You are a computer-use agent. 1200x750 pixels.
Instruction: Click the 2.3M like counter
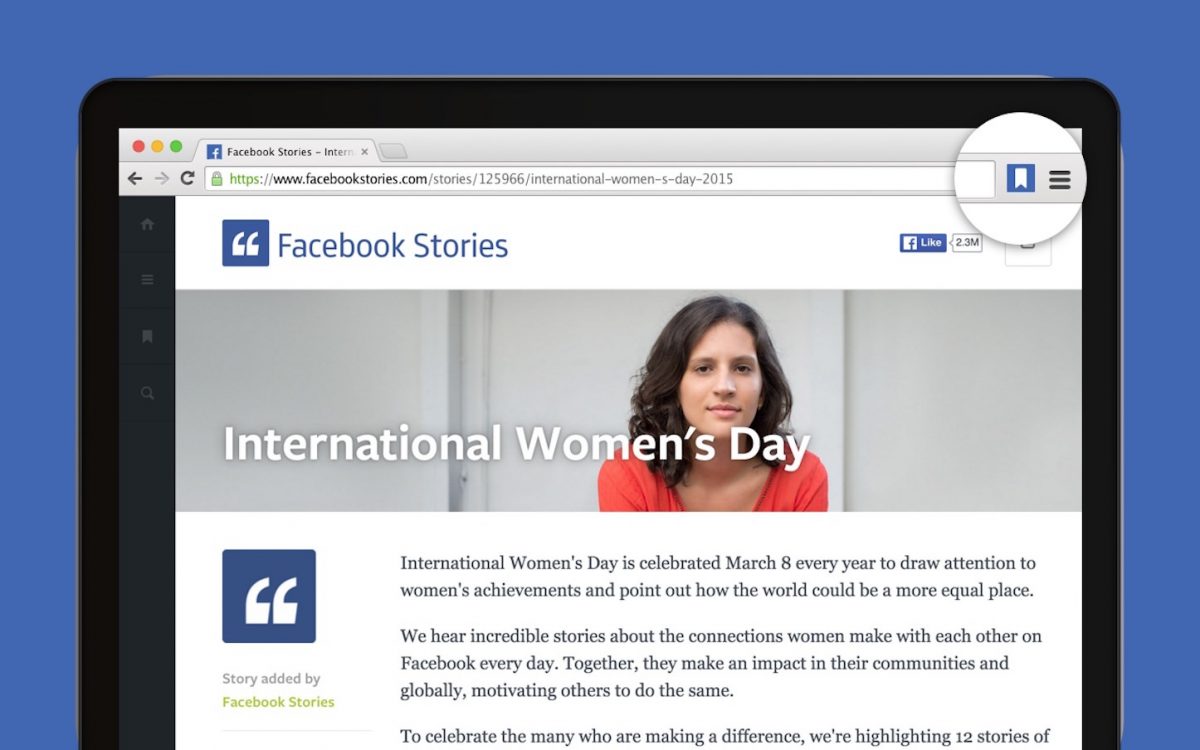pyautogui.click(x=966, y=242)
